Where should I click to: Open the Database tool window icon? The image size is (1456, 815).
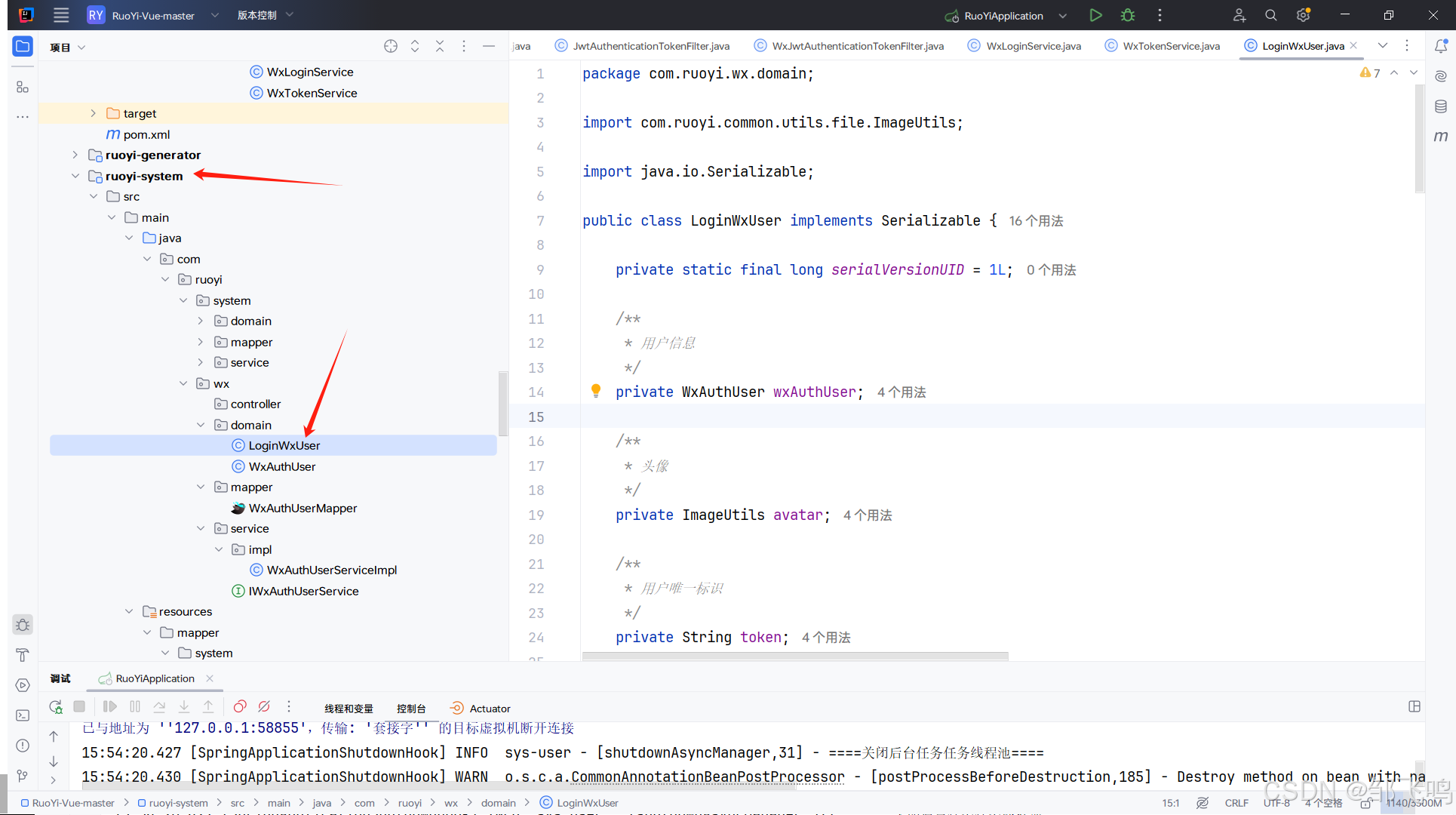[1441, 106]
